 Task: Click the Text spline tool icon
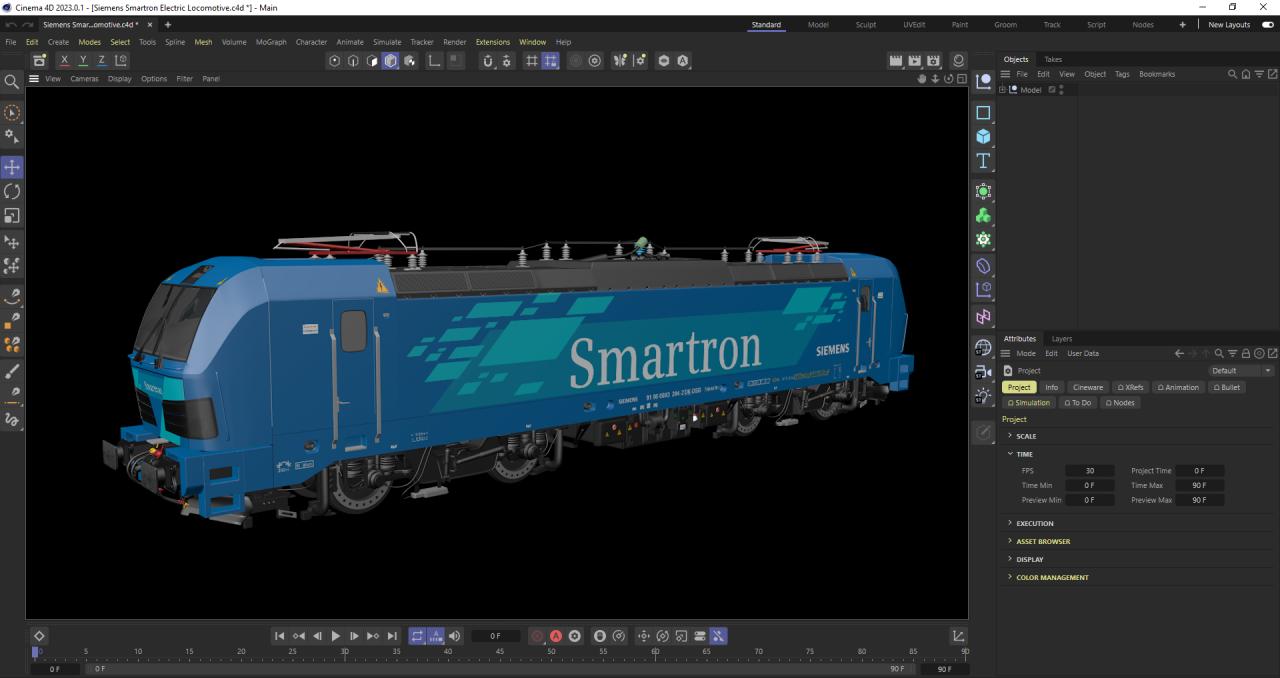(x=983, y=161)
